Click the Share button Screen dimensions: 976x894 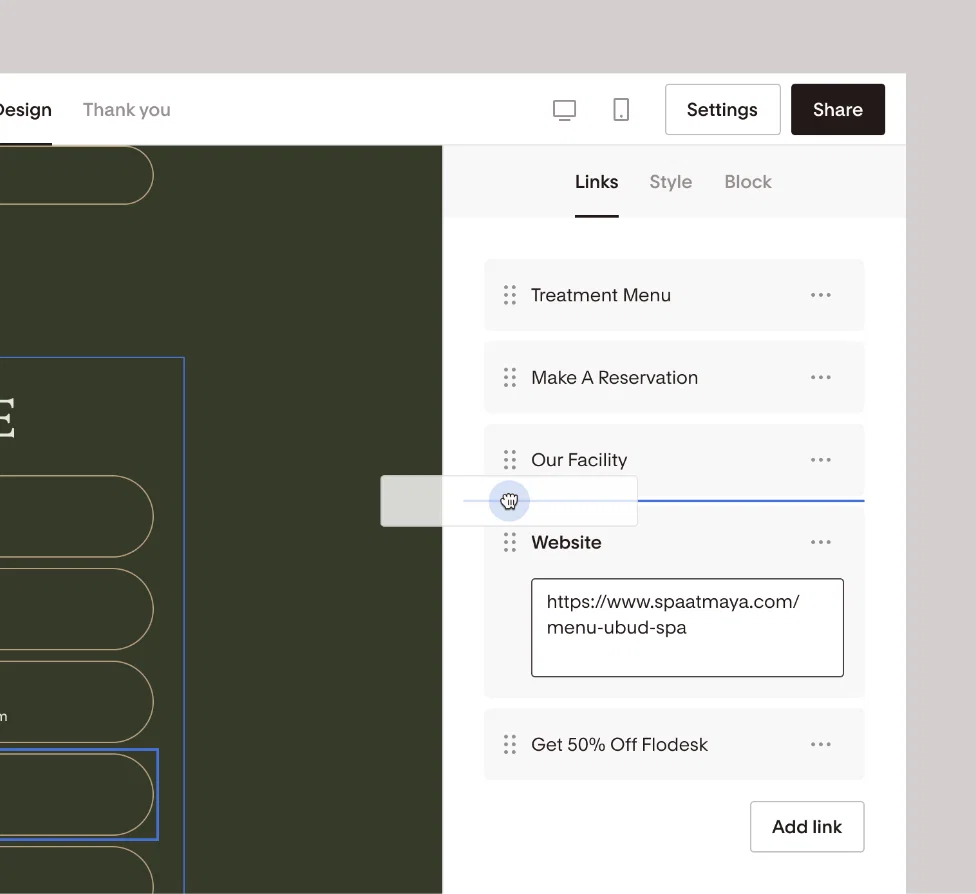pos(837,110)
